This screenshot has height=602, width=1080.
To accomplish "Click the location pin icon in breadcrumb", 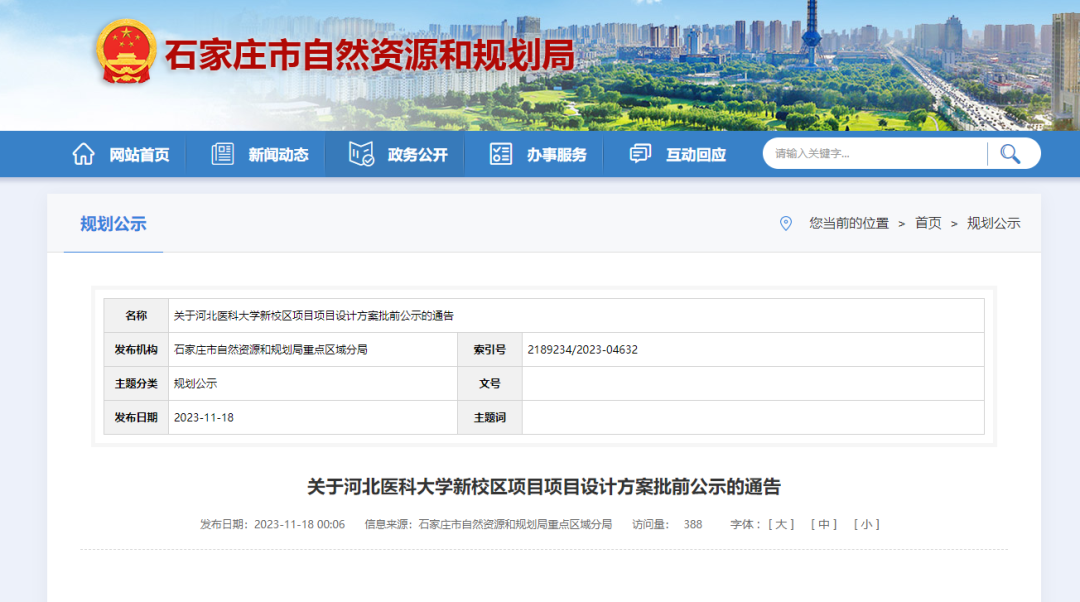I will point(785,223).
